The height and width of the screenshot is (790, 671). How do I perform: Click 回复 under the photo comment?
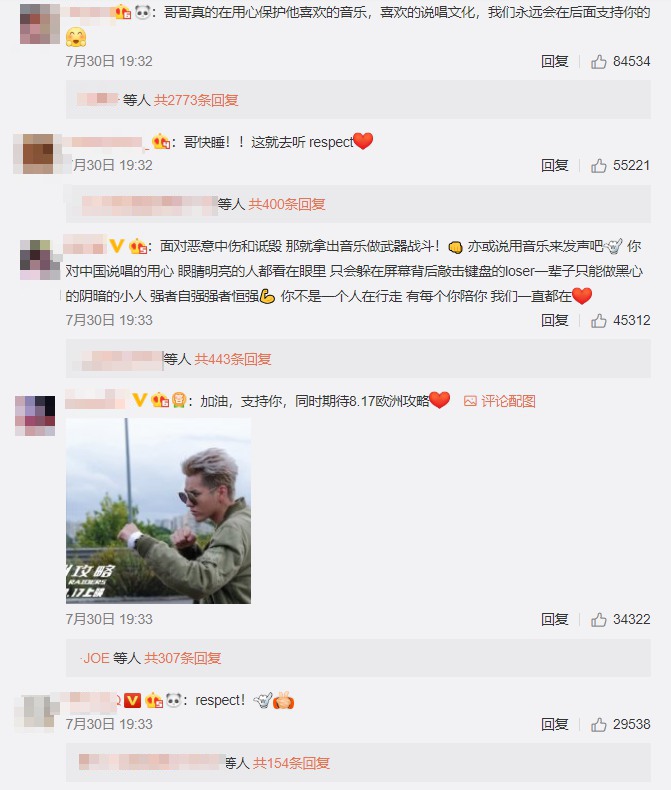pos(554,619)
